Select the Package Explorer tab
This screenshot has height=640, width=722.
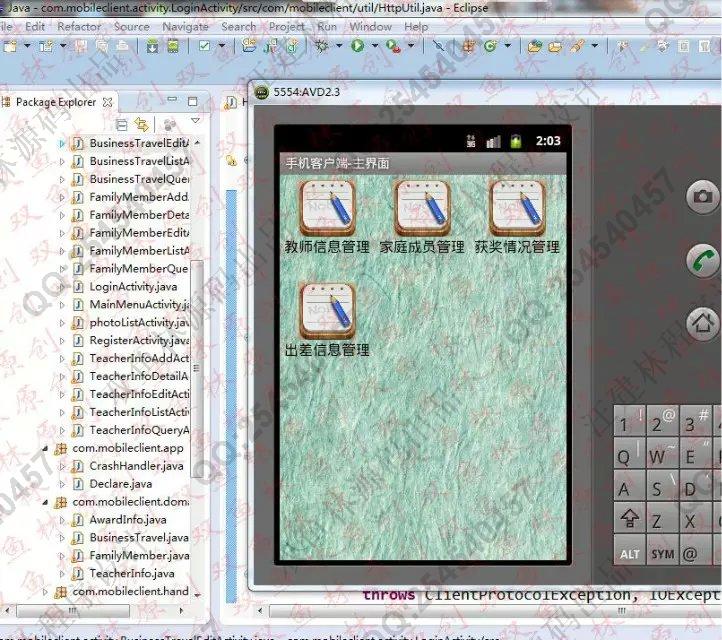click(x=56, y=102)
